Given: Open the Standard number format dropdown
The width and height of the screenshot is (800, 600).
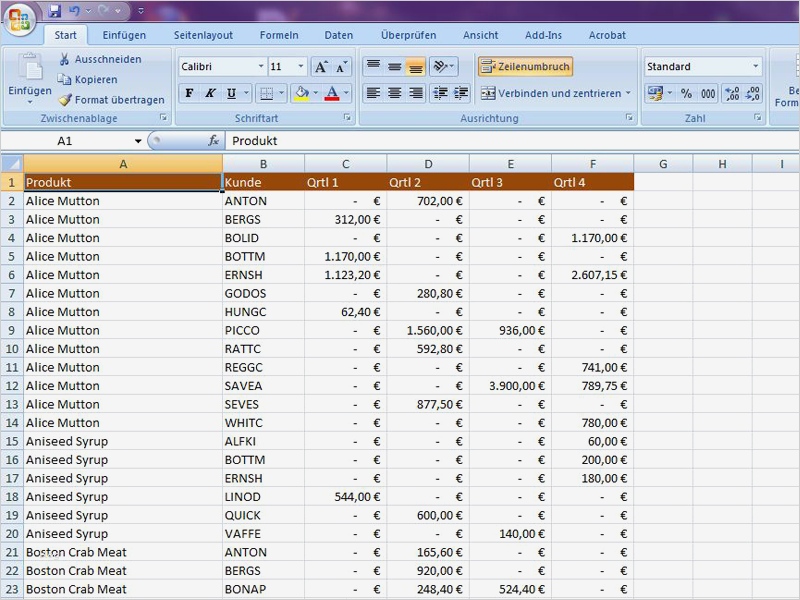Looking at the screenshot, I should (755, 67).
